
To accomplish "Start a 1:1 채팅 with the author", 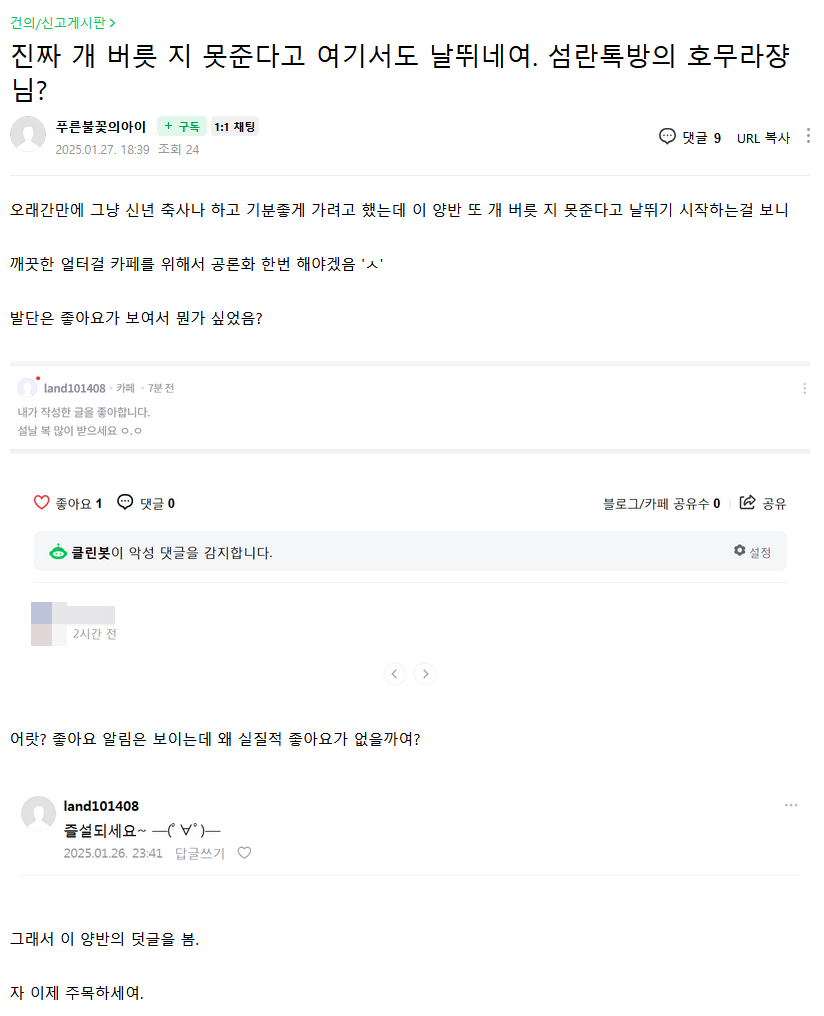I will pos(235,127).
